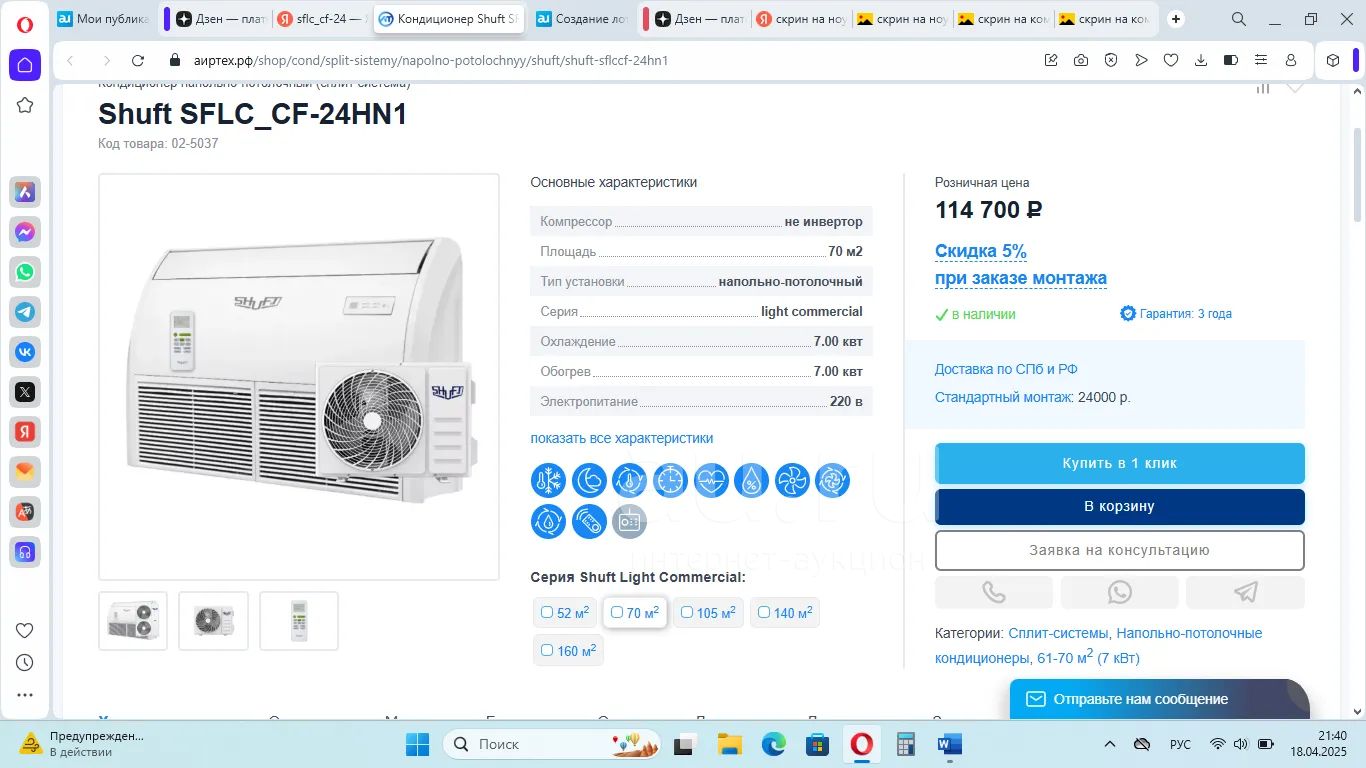The width and height of the screenshot is (1366, 768).
Task: Open X (Twitter) in Opera sidebar
Action: (25, 392)
